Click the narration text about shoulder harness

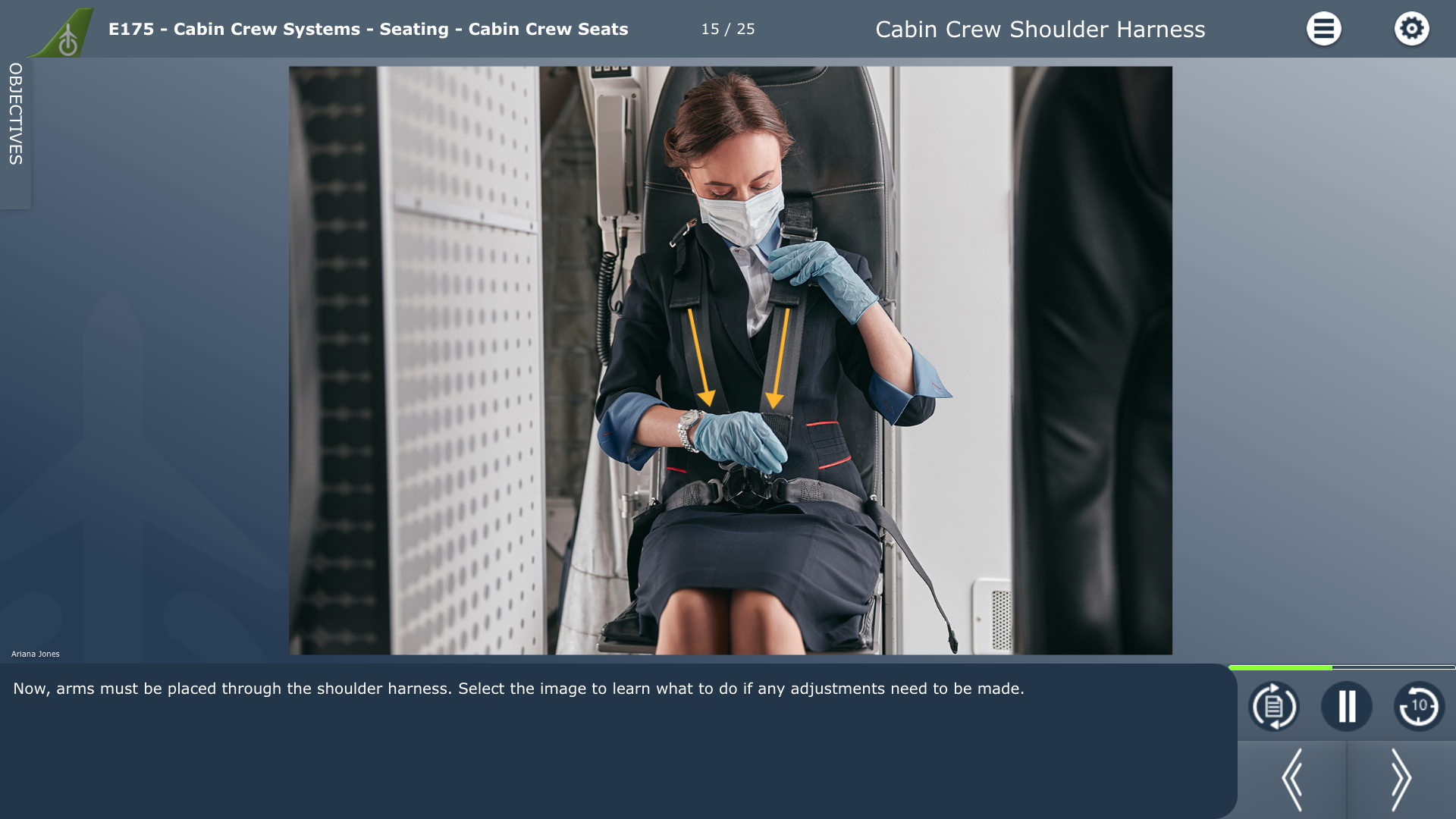point(519,689)
